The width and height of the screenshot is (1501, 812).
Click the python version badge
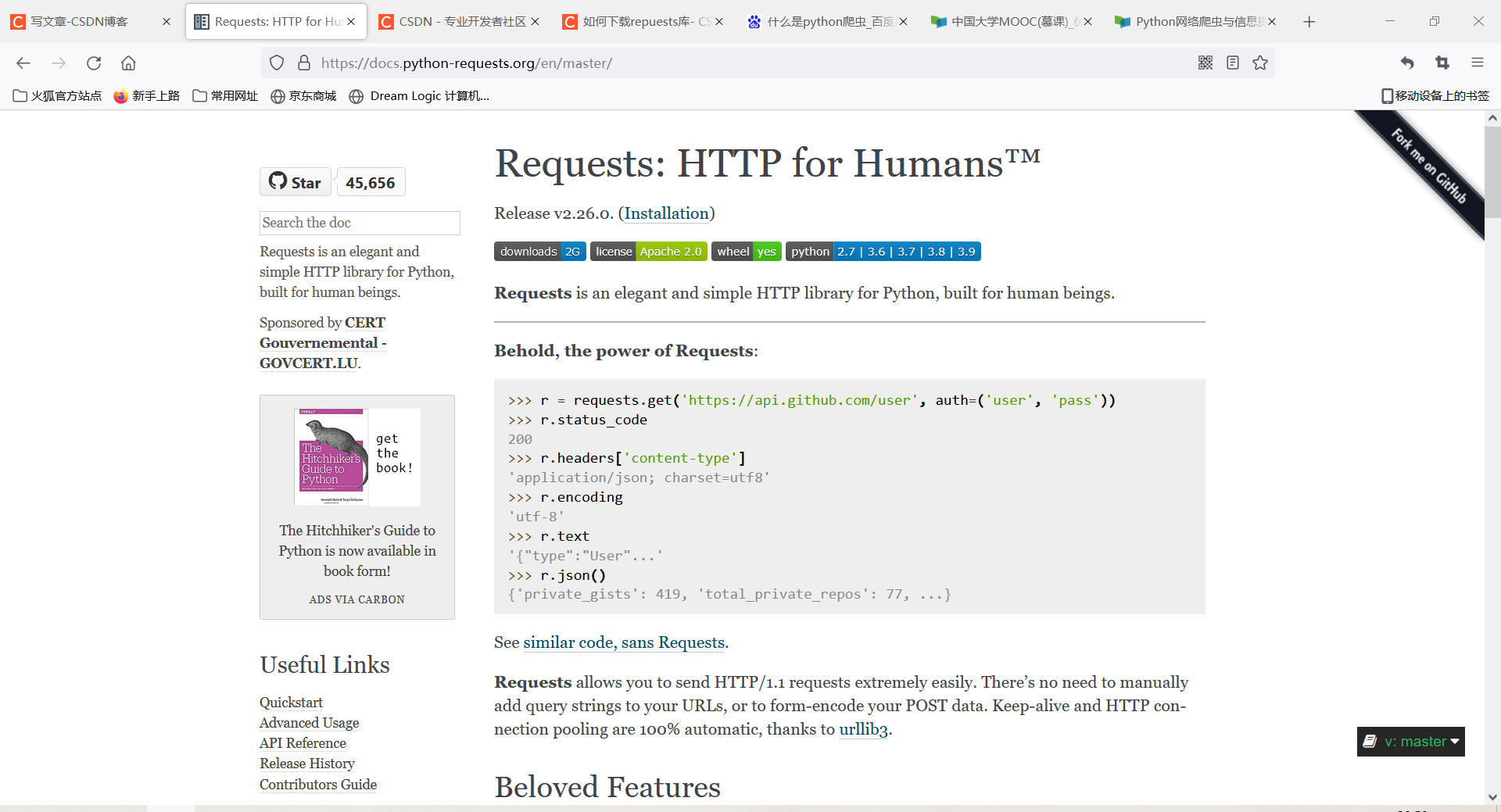[x=883, y=251]
